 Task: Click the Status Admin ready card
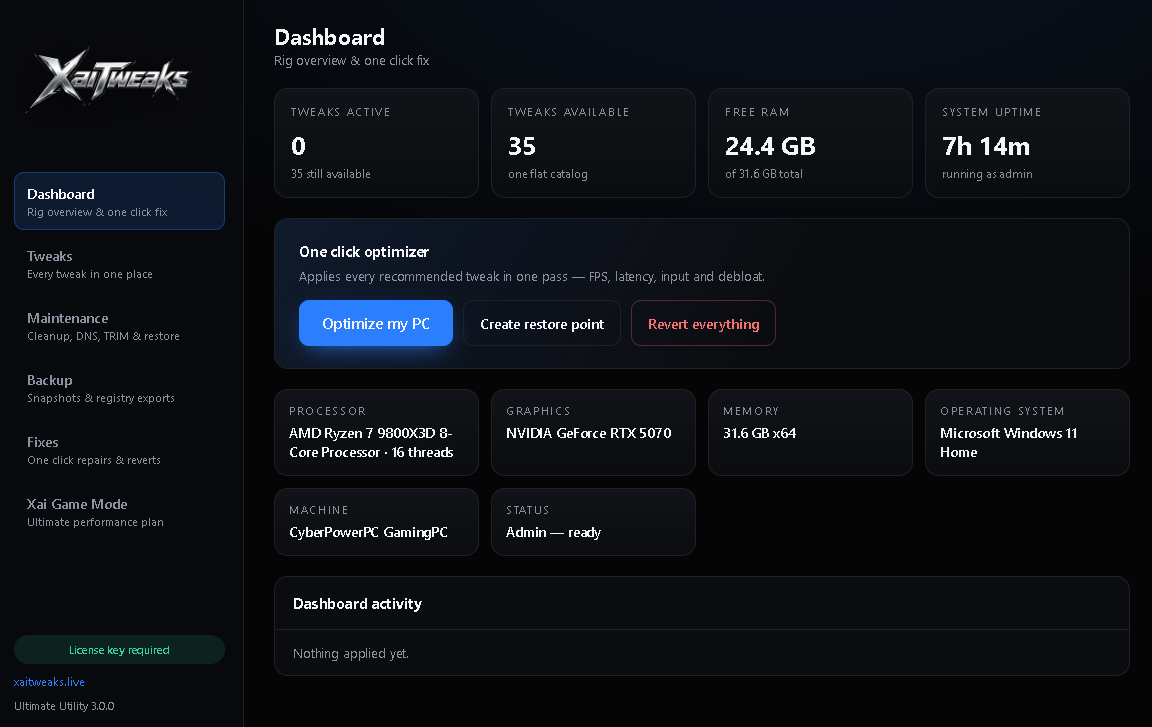point(593,522)
